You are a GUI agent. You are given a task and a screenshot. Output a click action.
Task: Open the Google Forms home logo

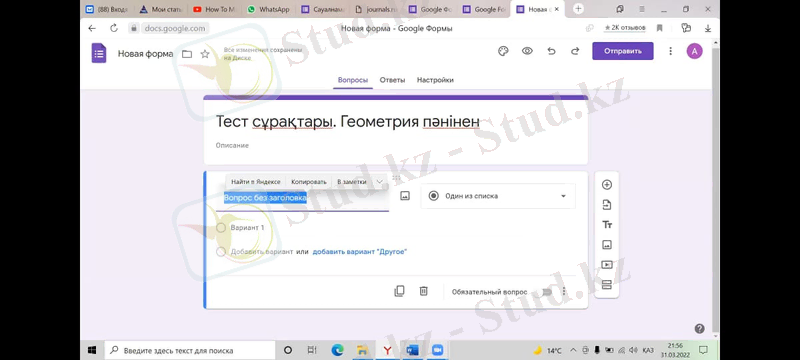[x=99, y=53]
